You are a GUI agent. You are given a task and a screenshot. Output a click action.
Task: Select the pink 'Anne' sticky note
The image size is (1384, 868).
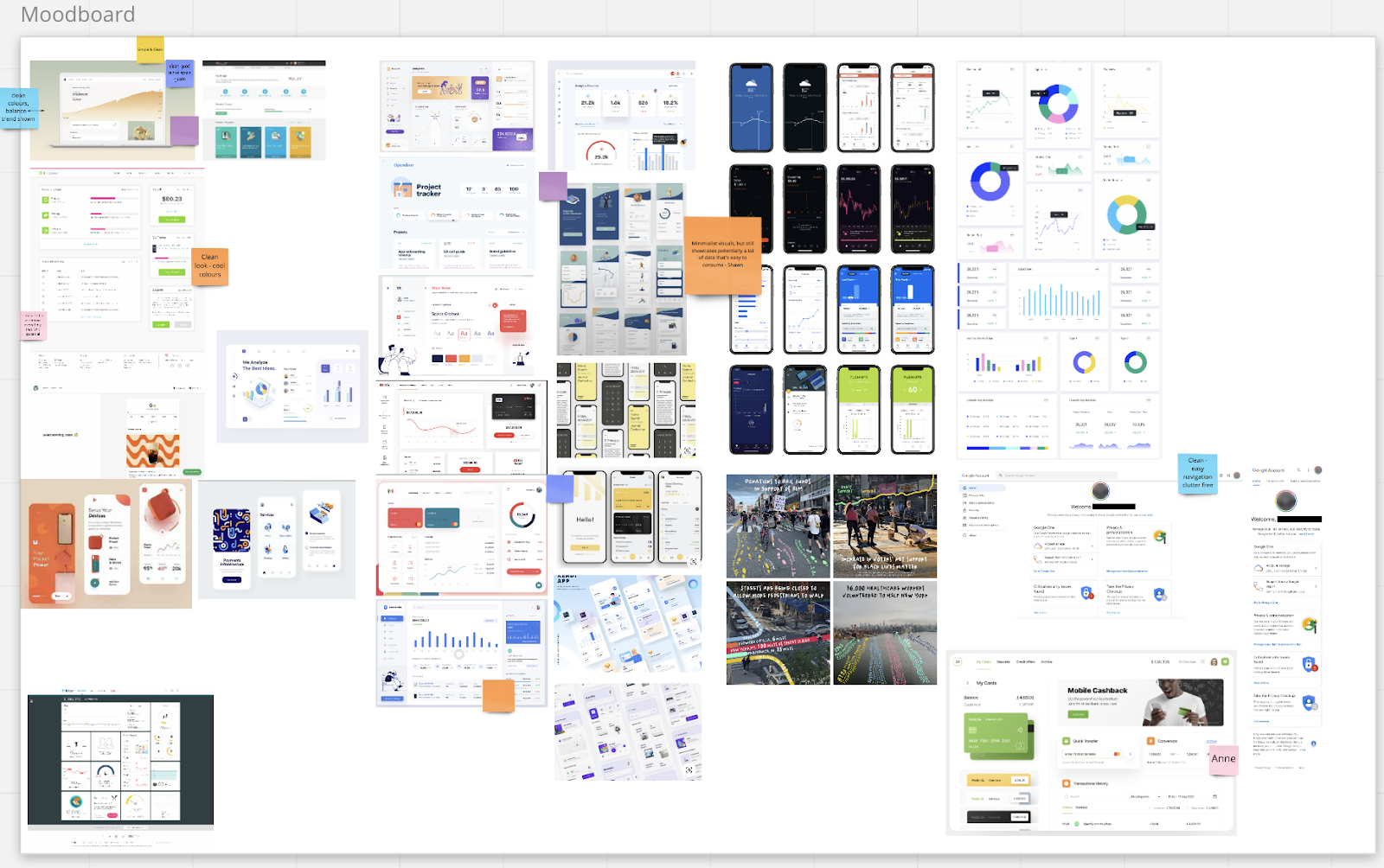tap(1223, 758)
